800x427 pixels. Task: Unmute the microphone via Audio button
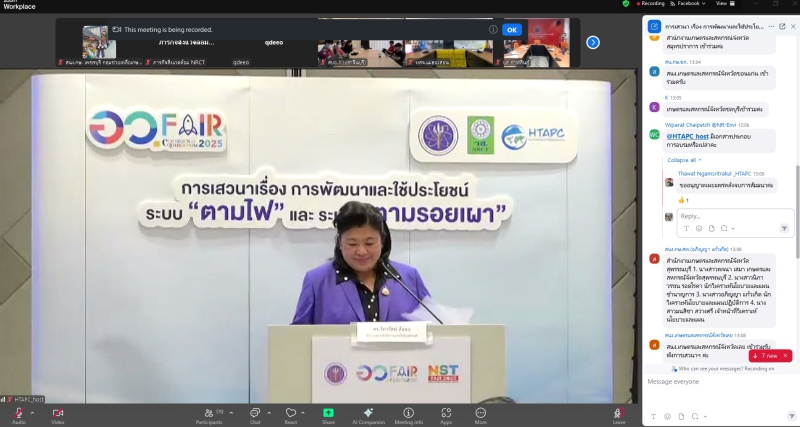(x=19, y=415)
